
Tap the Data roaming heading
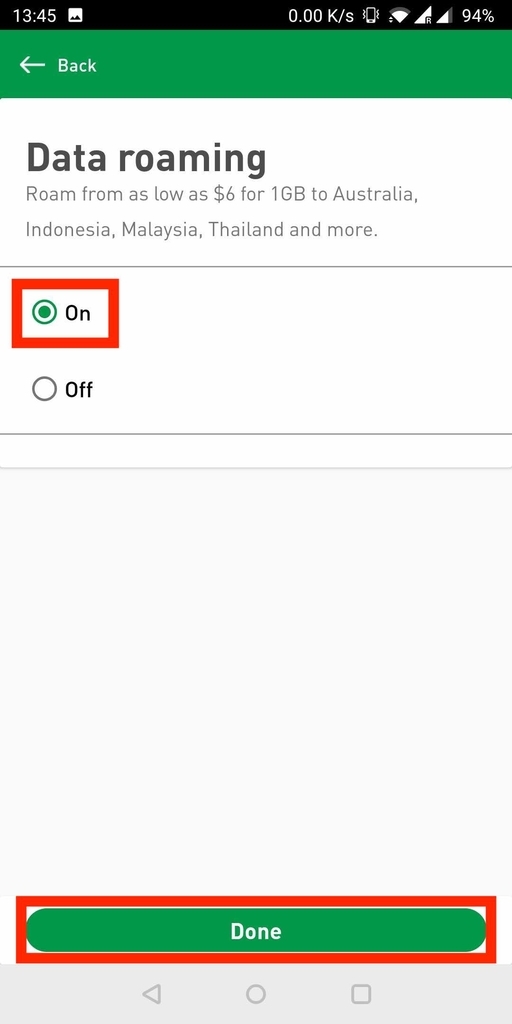coord(146,158)
